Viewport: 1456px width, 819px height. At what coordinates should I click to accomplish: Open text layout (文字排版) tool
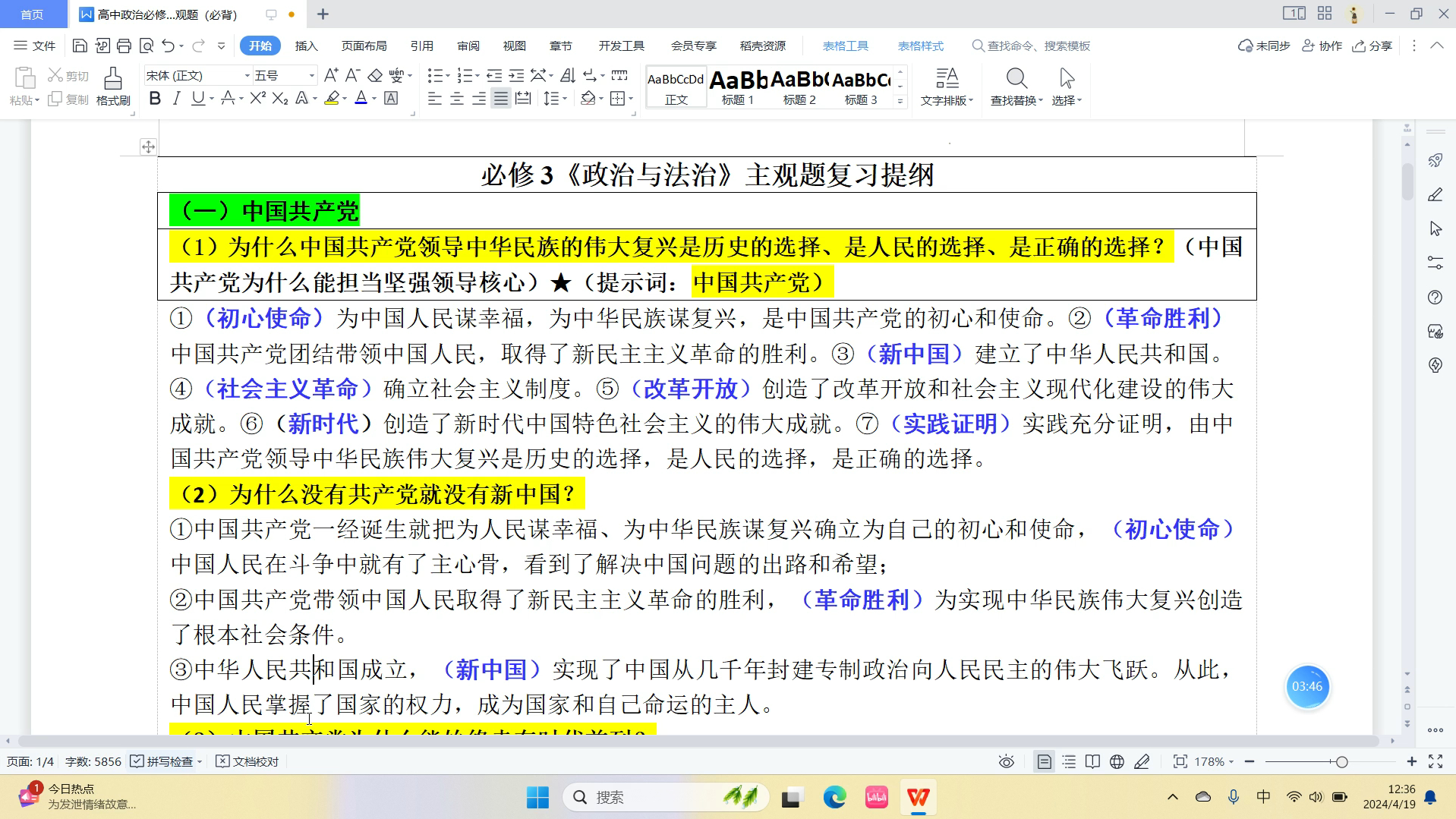(947, 86)
